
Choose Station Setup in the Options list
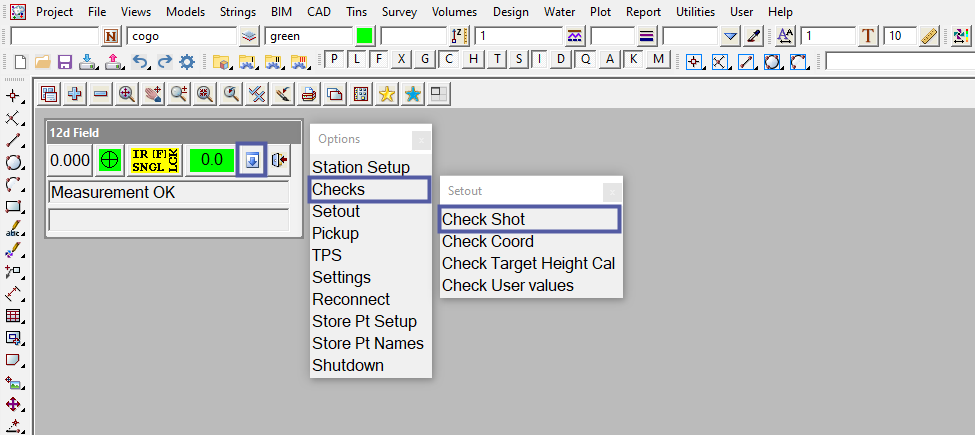click(x=361, y=167)
